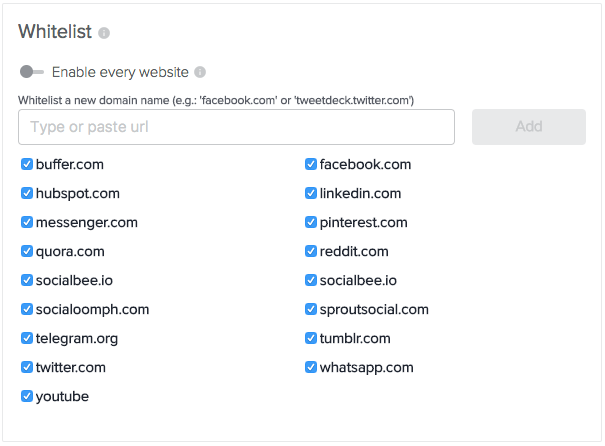This screenshot has width=605, height=446.
Task: Uncheck the quora.com checkbox
Action: click(27, 251)
